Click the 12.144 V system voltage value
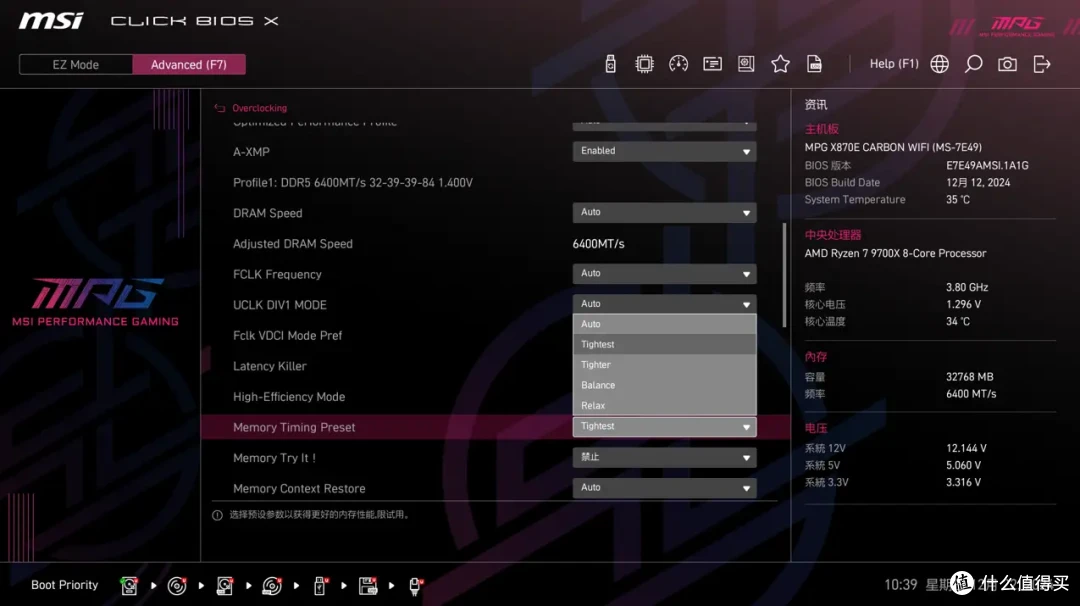 tap(966, 448)
